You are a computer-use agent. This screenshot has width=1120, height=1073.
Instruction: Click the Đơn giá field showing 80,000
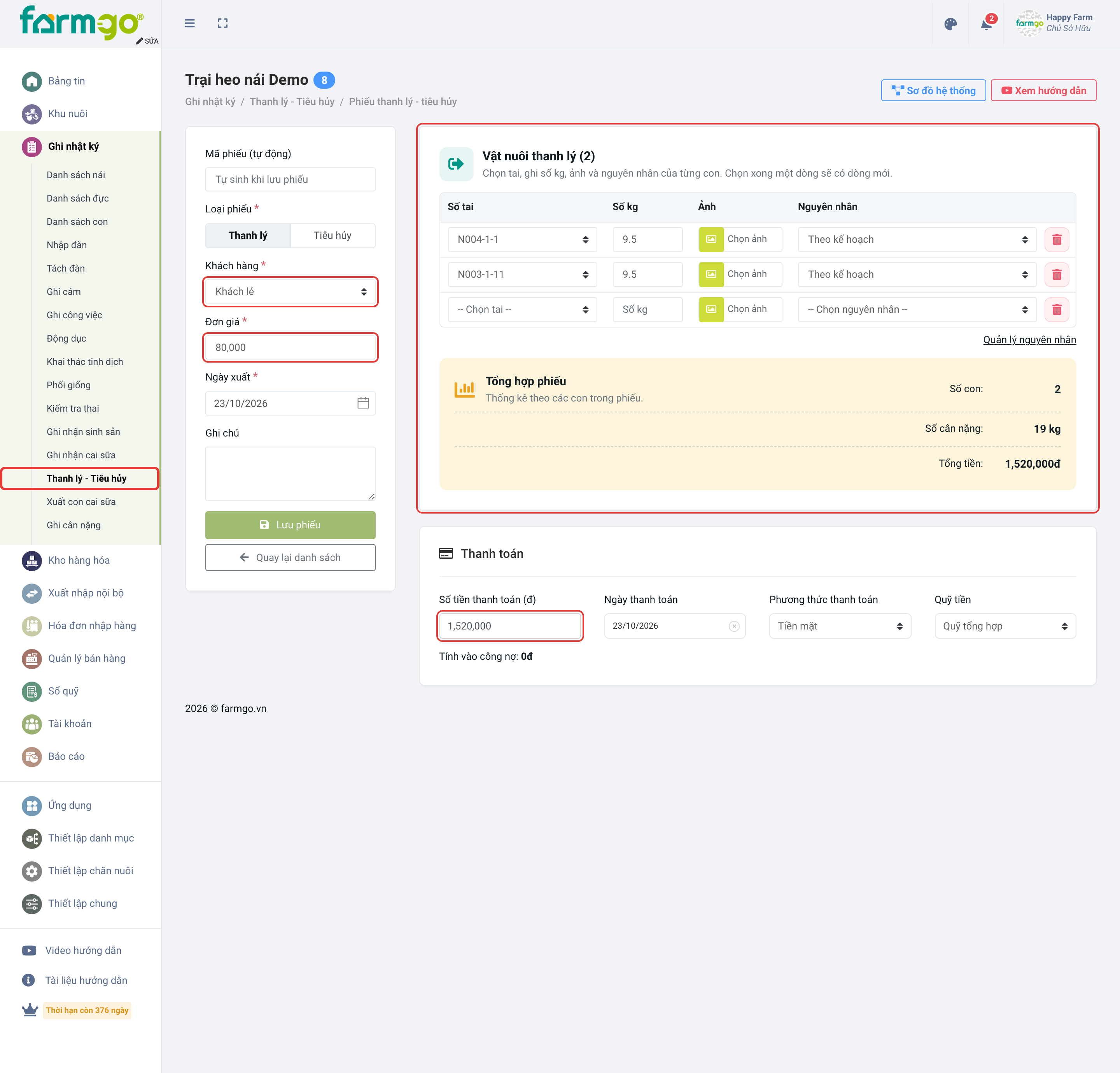290,347
